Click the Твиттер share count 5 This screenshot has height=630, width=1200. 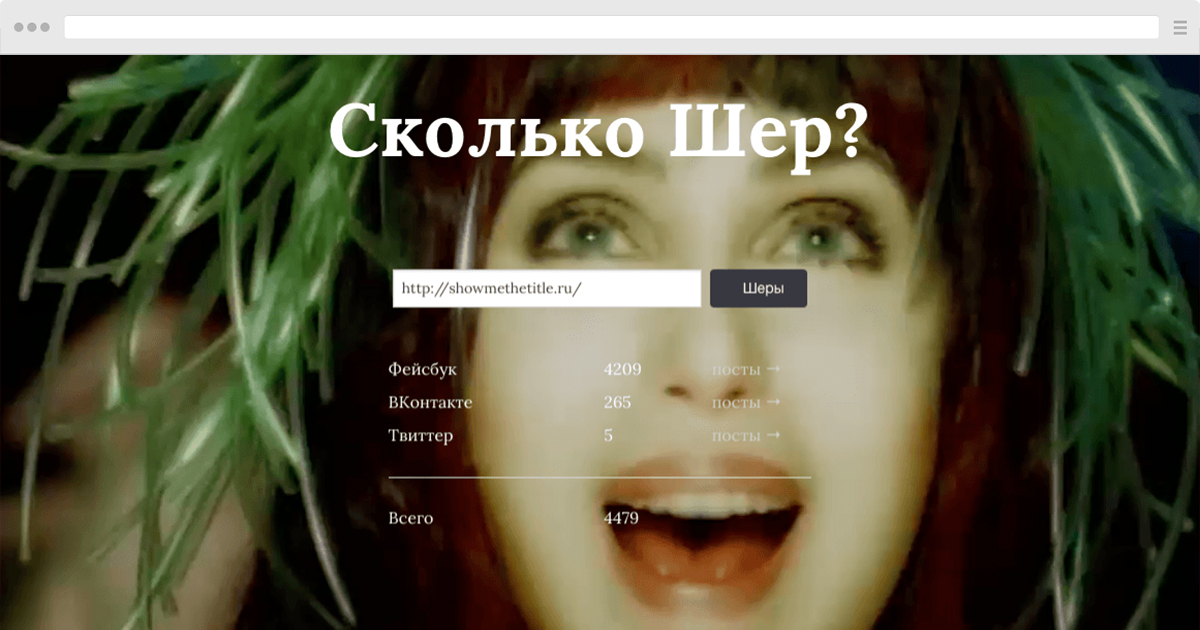pos(606,436)
